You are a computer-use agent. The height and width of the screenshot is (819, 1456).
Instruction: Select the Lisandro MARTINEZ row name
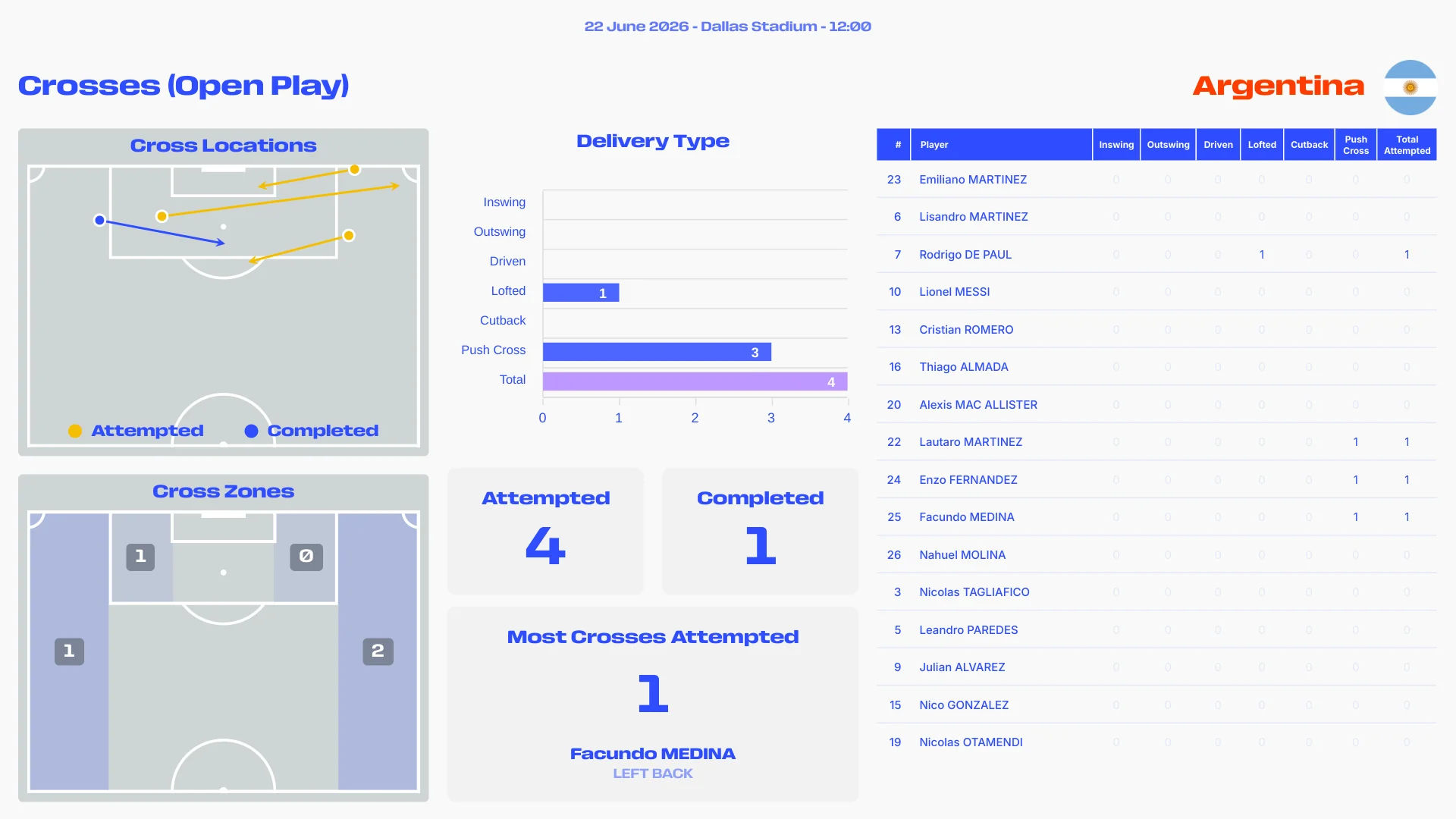click(x=974, y=217)
